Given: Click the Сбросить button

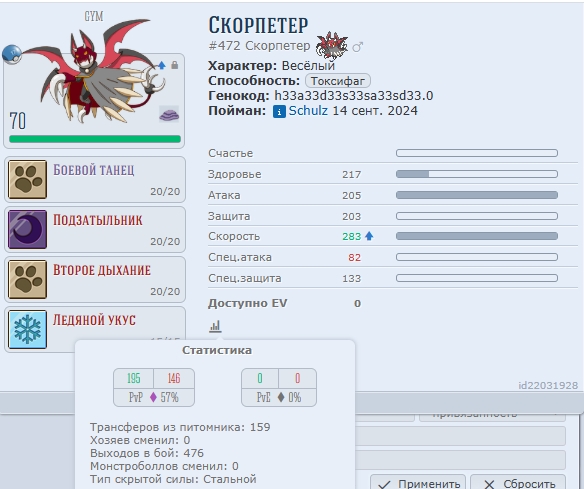Looking at the screenshot, I should tap(518, 483).
